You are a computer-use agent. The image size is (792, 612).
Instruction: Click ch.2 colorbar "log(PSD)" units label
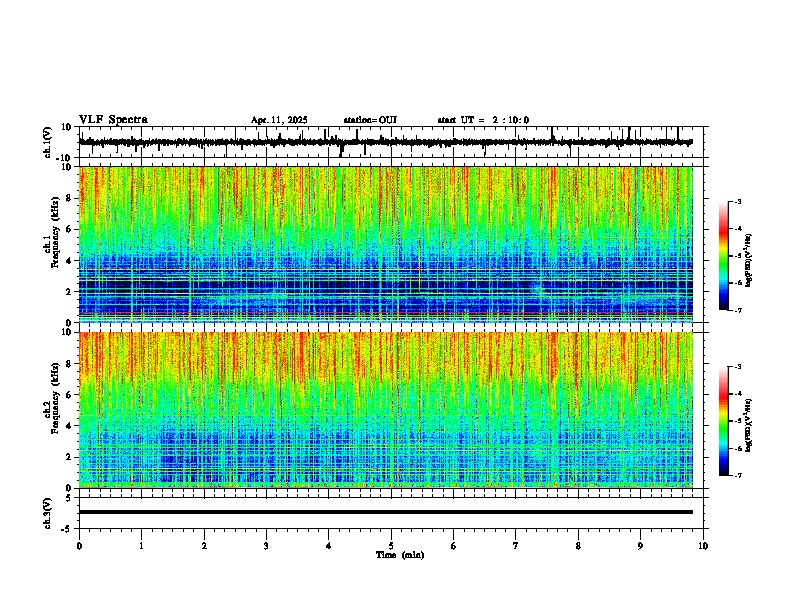pos(748,425)
